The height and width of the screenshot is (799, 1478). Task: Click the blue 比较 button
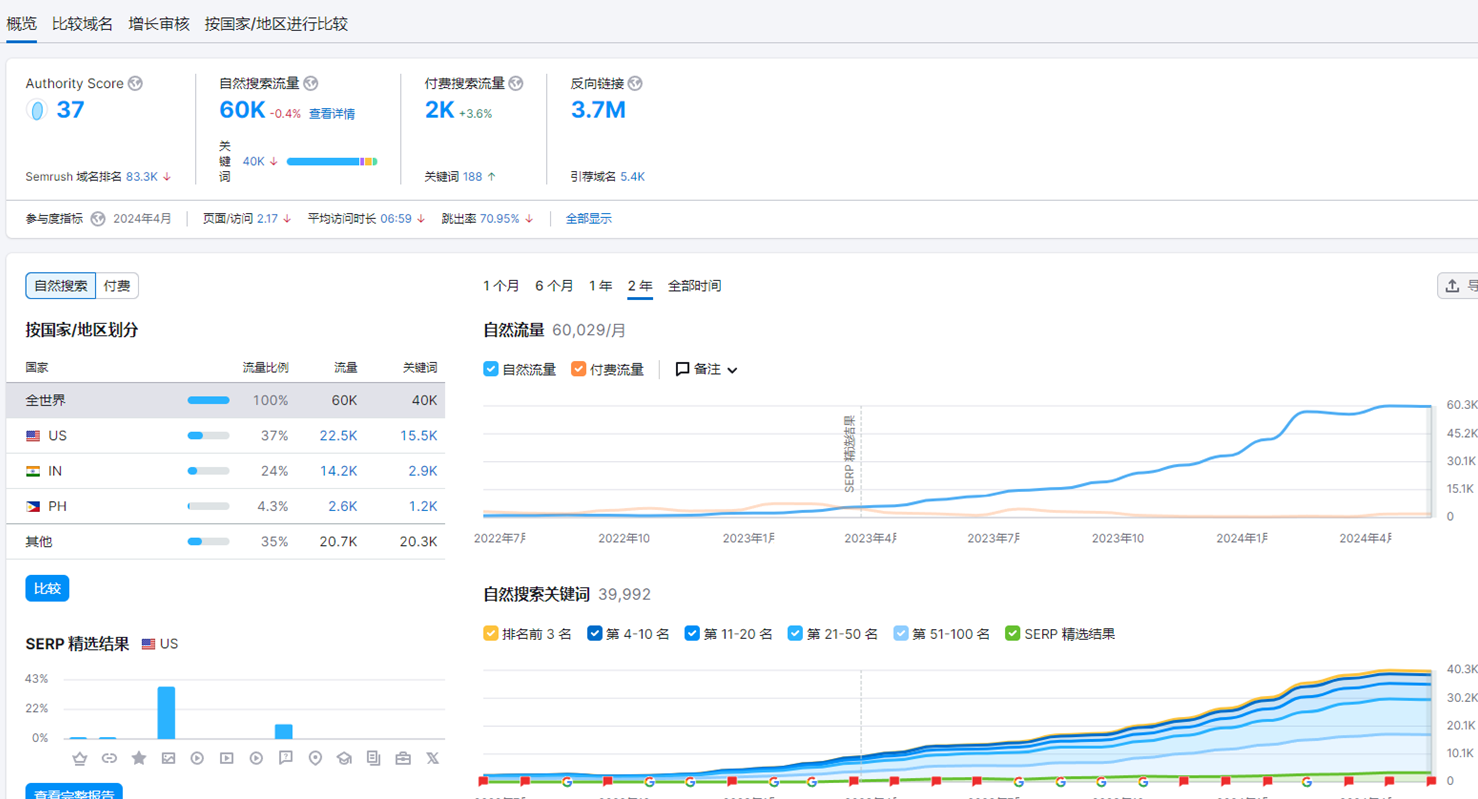click(x=47, y=588)
